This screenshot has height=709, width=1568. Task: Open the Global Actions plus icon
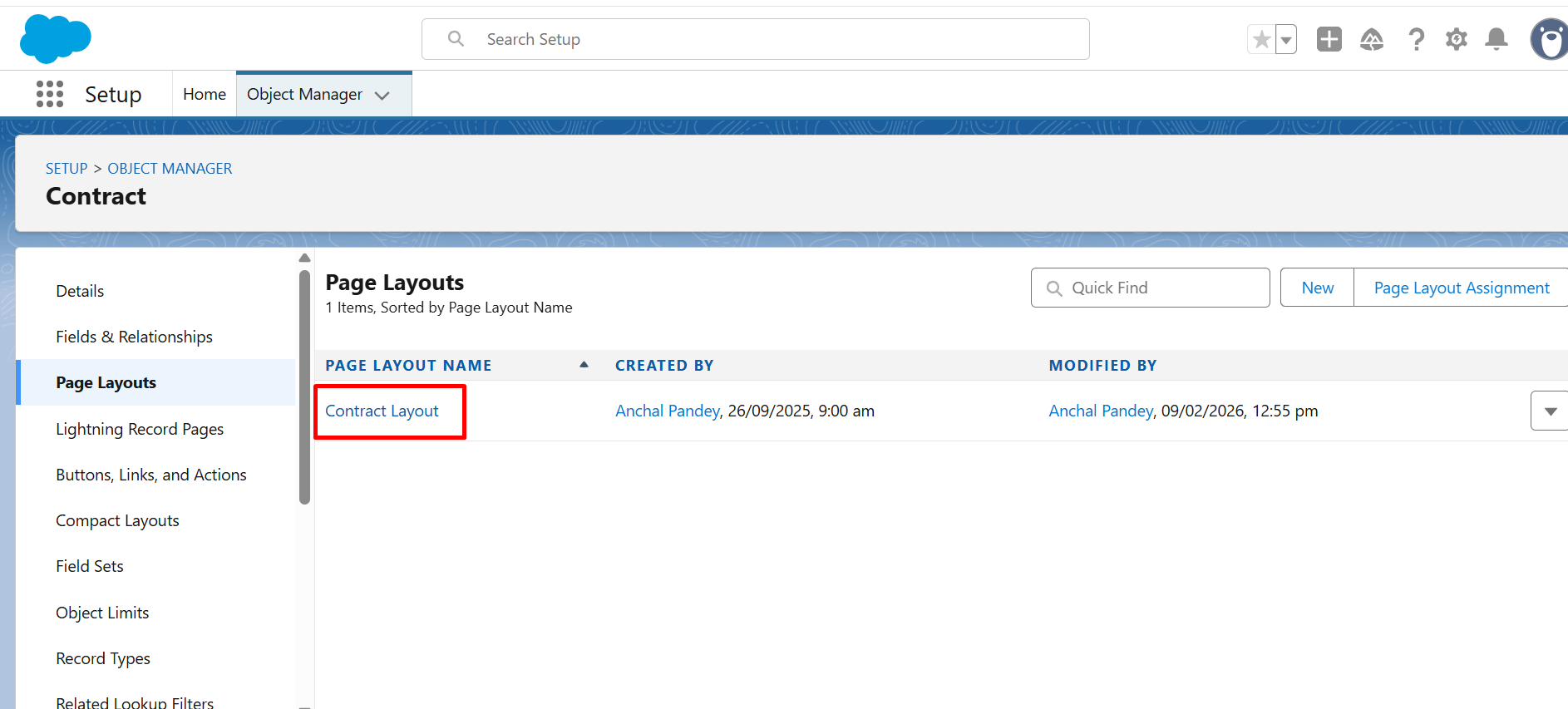click(1329, 39)
